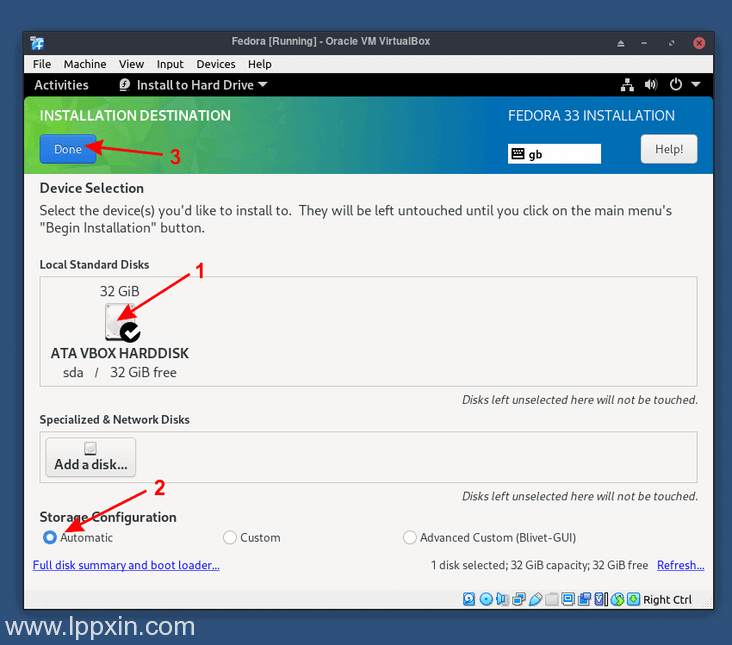Open the system menu dropdown arrow
732x645 pixels.
coord(696,84)
